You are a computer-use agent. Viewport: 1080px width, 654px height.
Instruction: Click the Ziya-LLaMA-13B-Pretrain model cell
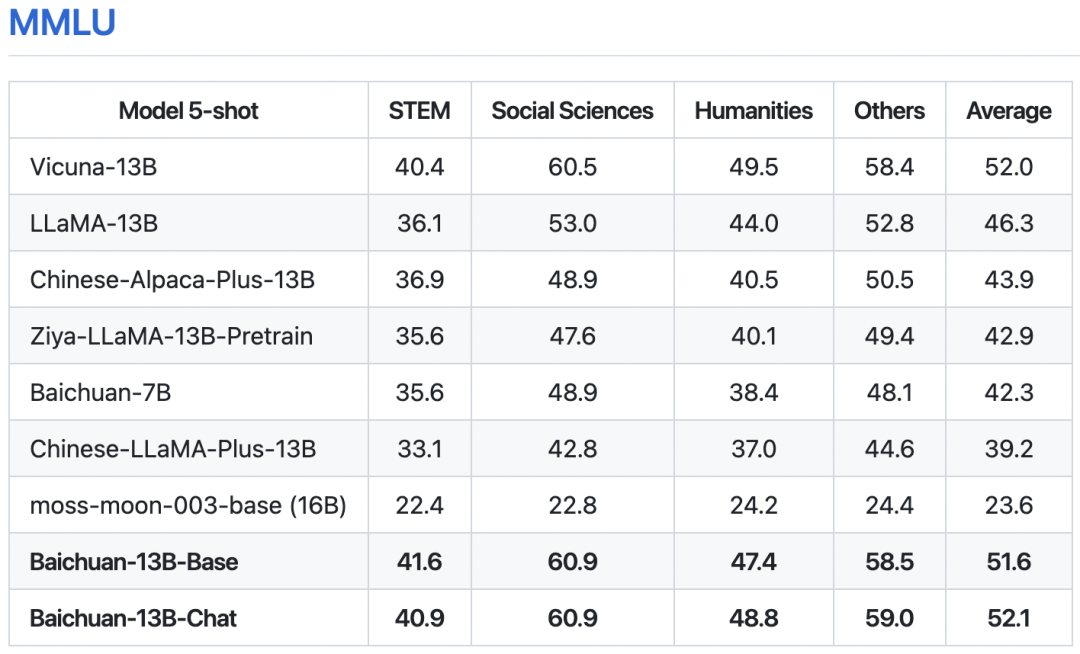(x=171, y=336)
